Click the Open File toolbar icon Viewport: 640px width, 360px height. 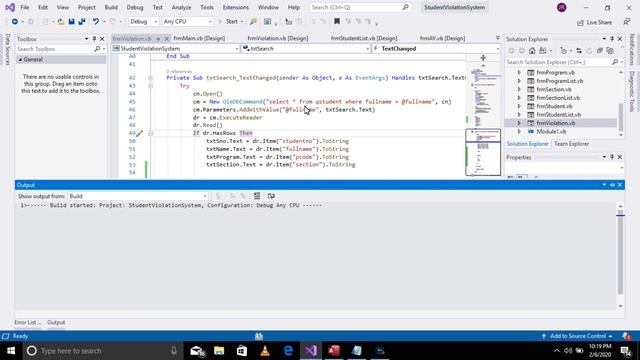coord(60,22)
